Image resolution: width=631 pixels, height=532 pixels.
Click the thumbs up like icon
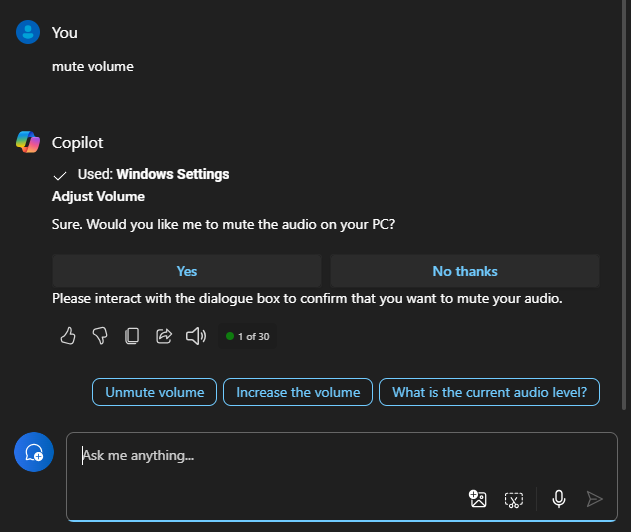click(68, 336)
